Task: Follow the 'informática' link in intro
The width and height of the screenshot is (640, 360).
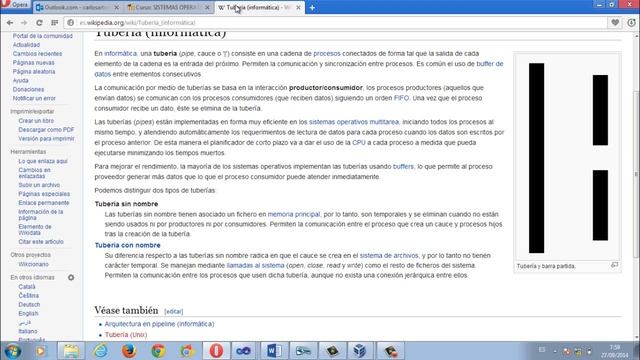Action: tap(120, 53)
